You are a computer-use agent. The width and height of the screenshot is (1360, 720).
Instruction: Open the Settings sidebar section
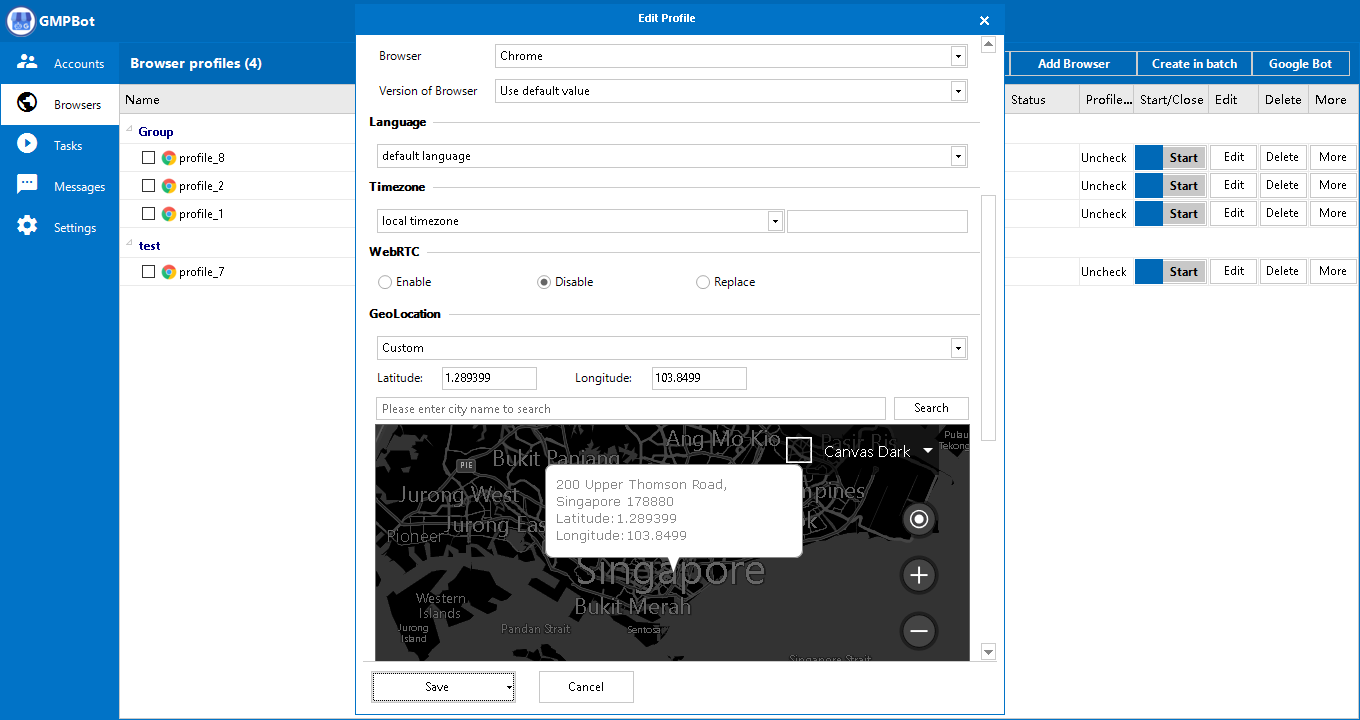tap(60, 227)
